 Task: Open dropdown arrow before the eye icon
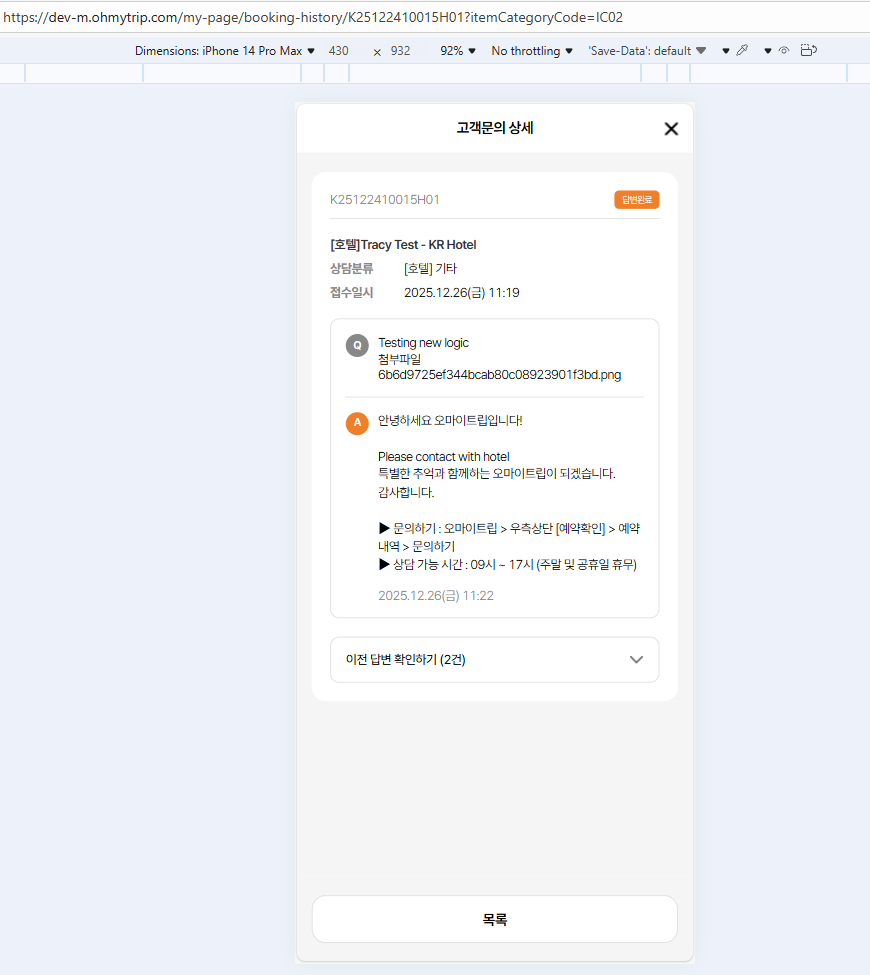(x=767, y=51)
